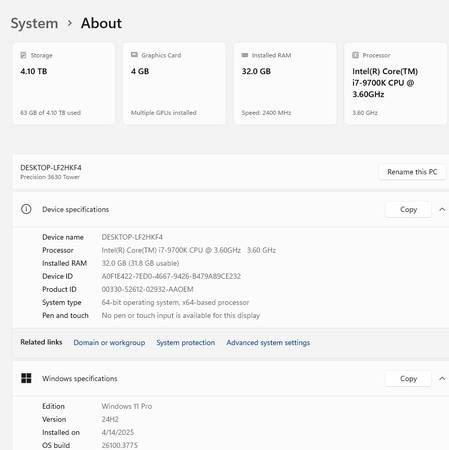Click Speed: 2400 MHz text
Image resolution: width=449 pixels, height=450 pixels.
266,113
